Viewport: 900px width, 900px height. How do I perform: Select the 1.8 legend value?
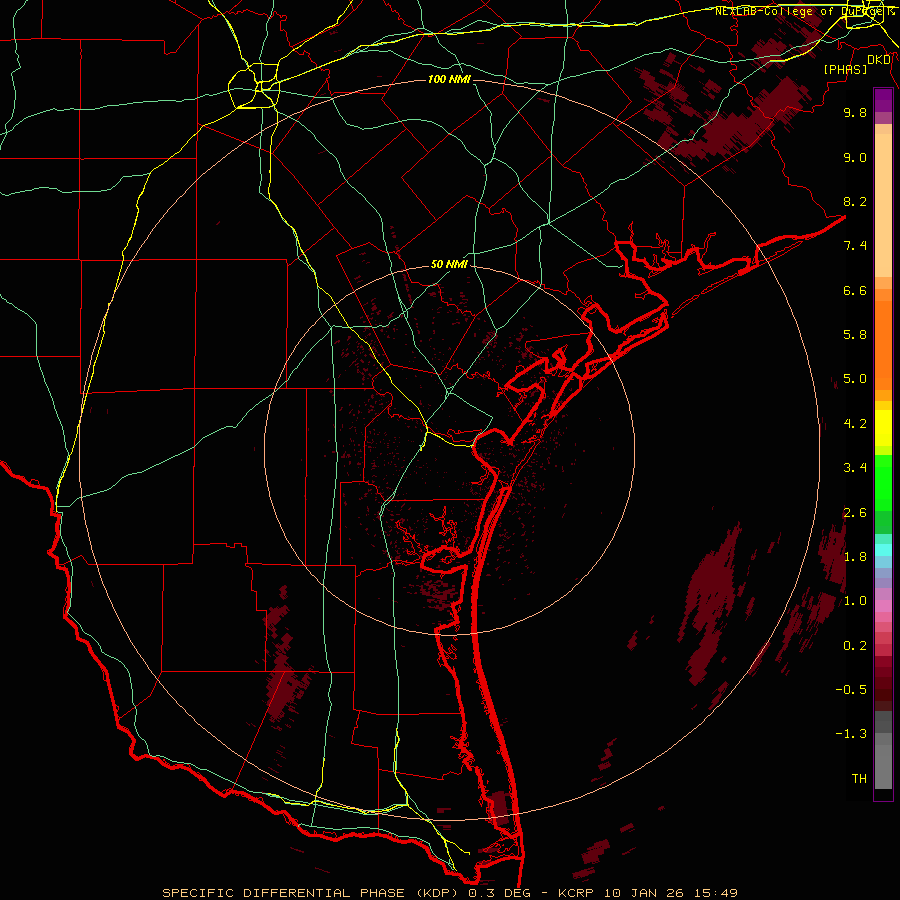click(855, 557)
